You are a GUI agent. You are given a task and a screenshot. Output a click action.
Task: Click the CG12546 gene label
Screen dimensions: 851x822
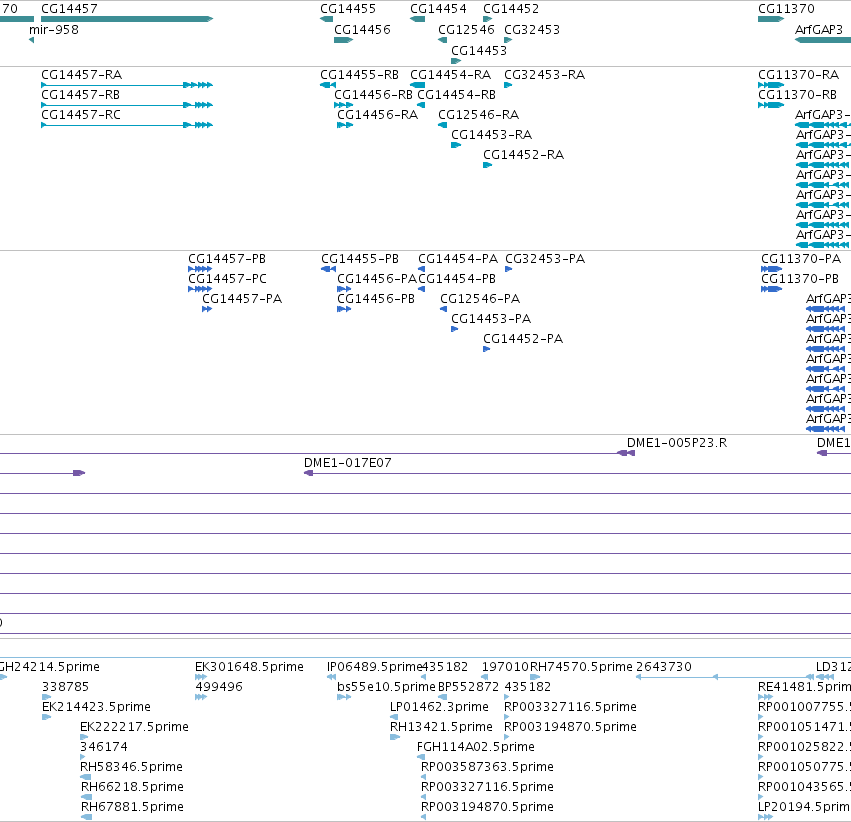click(466, 29)
